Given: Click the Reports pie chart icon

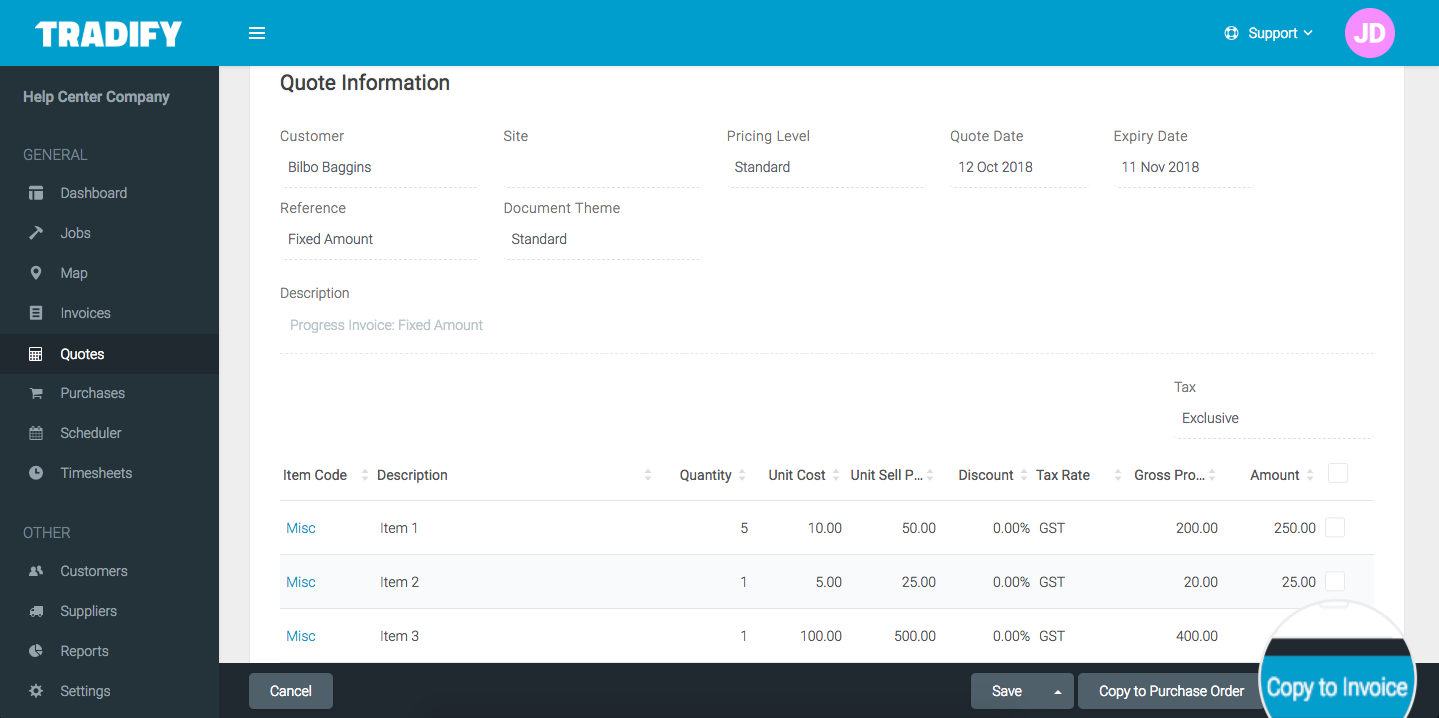Looking at the screenshot, I should click(36, 651).
